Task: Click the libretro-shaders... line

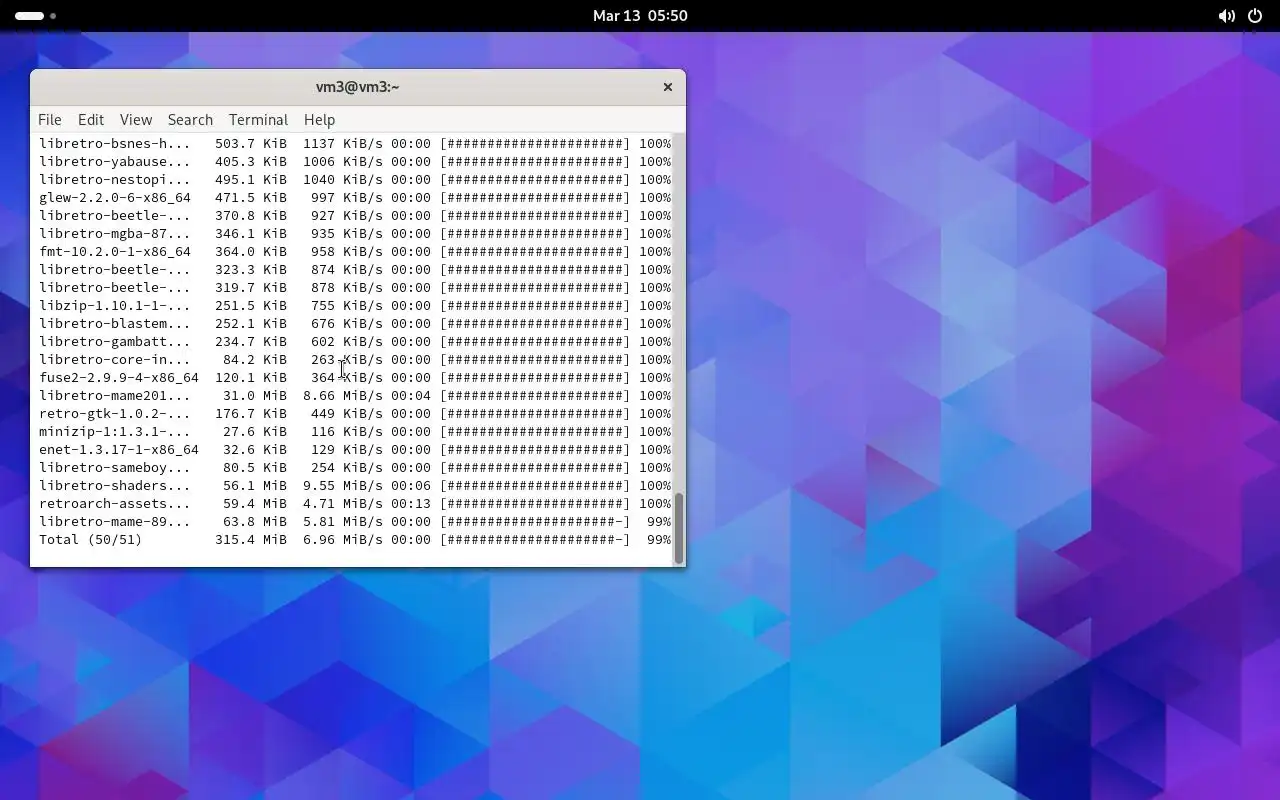Action: [x=355, y=485]
